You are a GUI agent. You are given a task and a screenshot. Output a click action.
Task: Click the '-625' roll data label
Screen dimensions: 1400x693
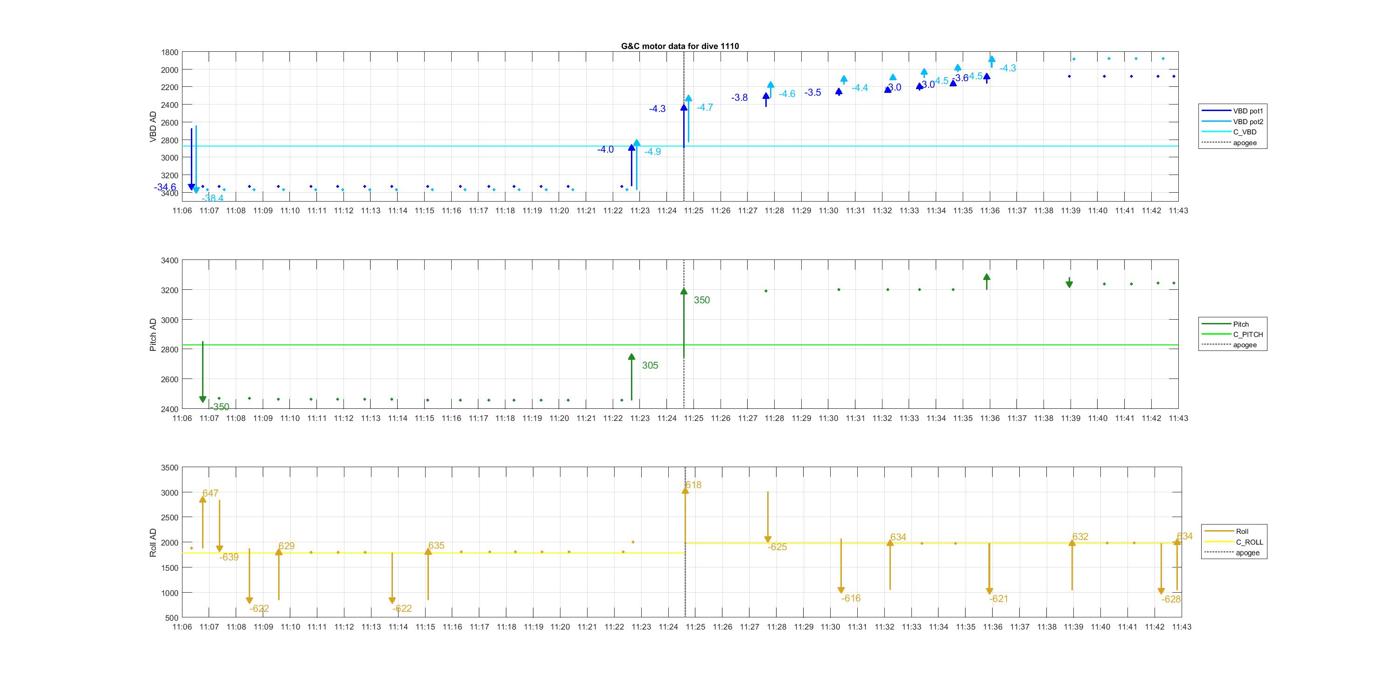coord(777,547)
